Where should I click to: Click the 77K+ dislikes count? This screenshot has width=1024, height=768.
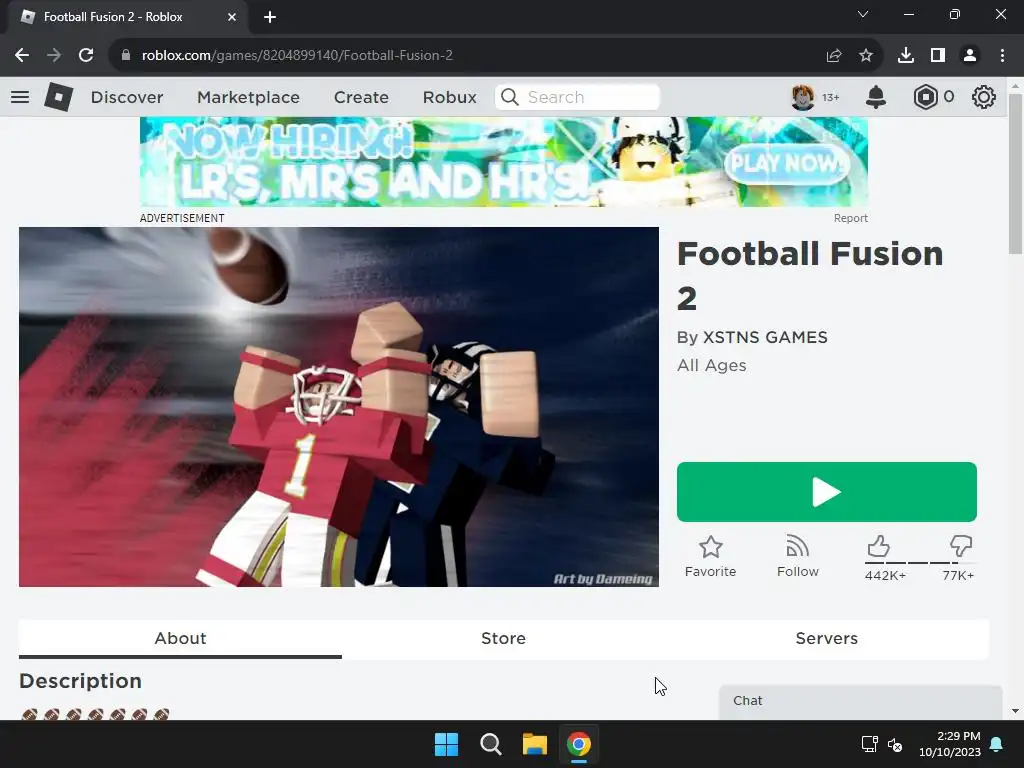[958, 576]
